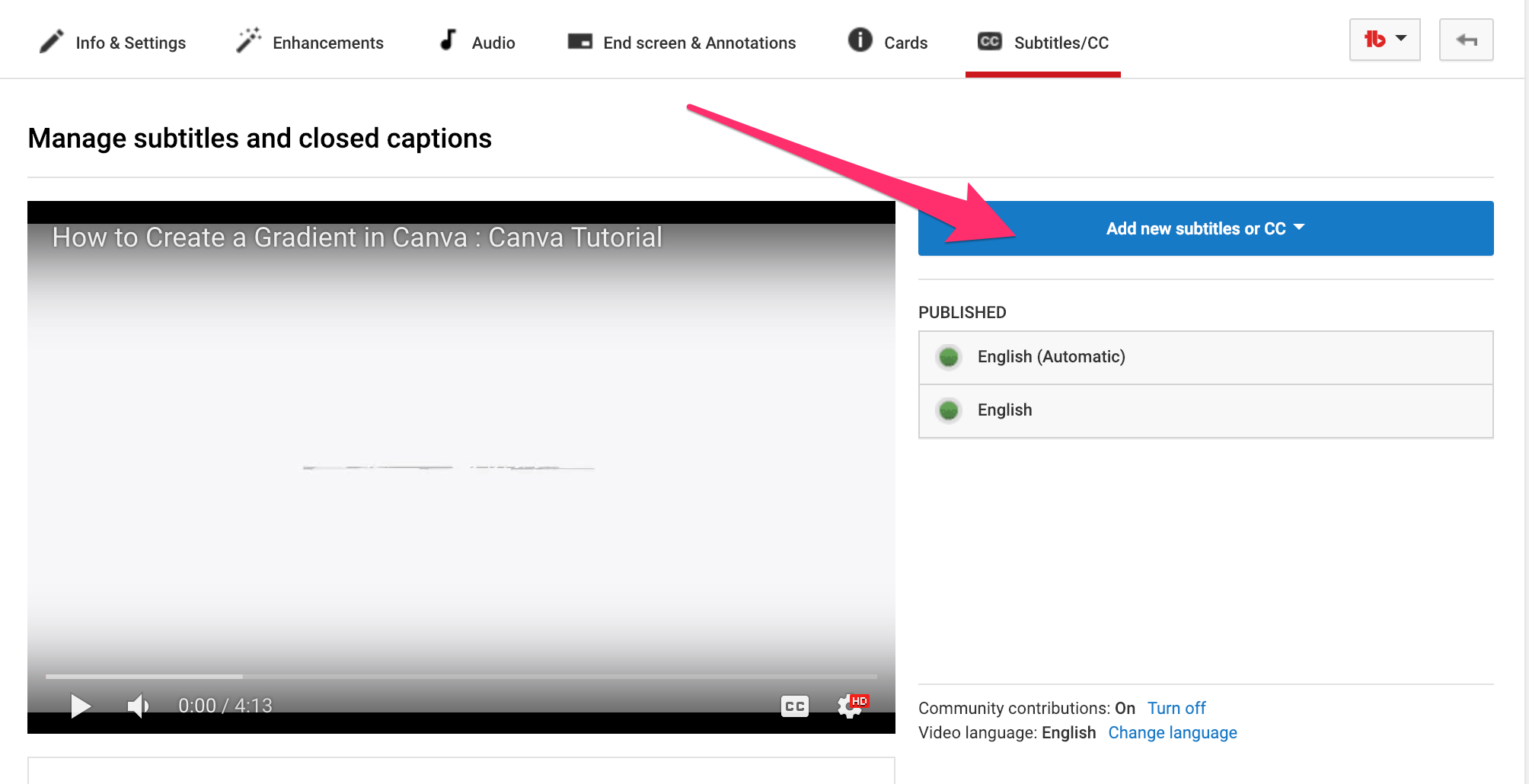Screen dimensions: 1529x784
Task: Click the Subtitles/CC badge icon
Action: point(988,41)
